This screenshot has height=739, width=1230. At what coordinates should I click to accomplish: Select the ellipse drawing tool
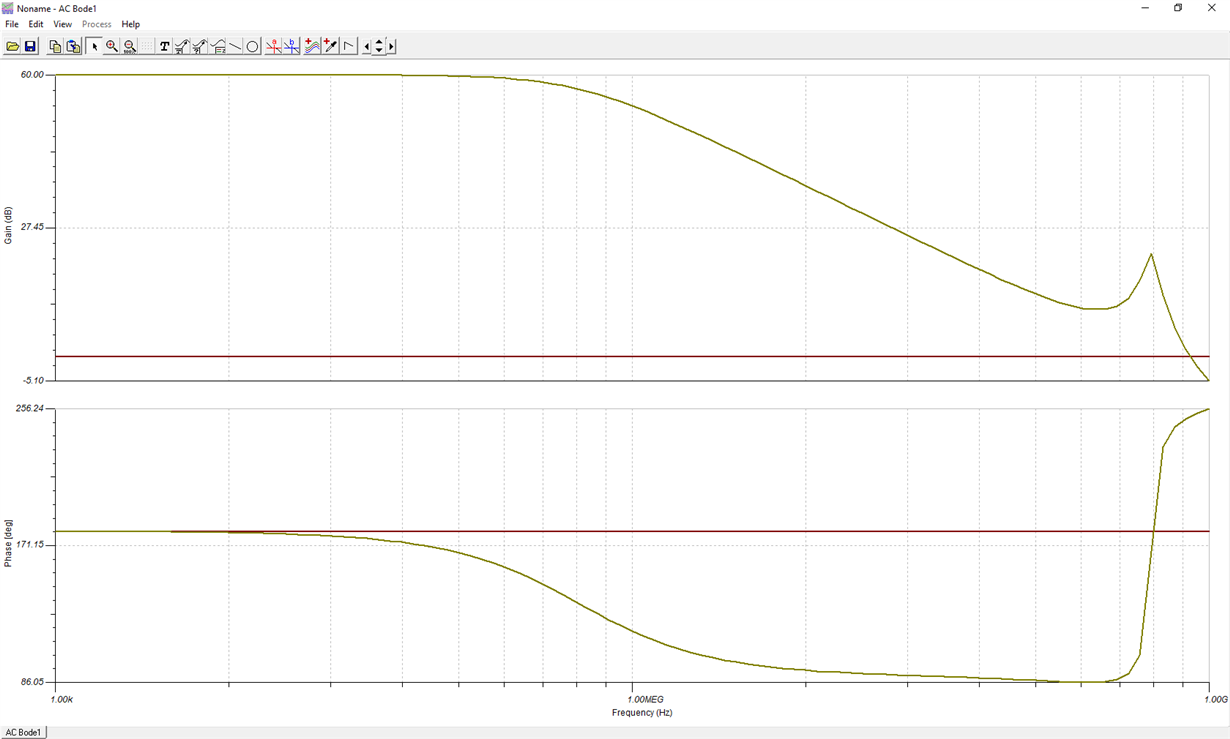(250, 46)
